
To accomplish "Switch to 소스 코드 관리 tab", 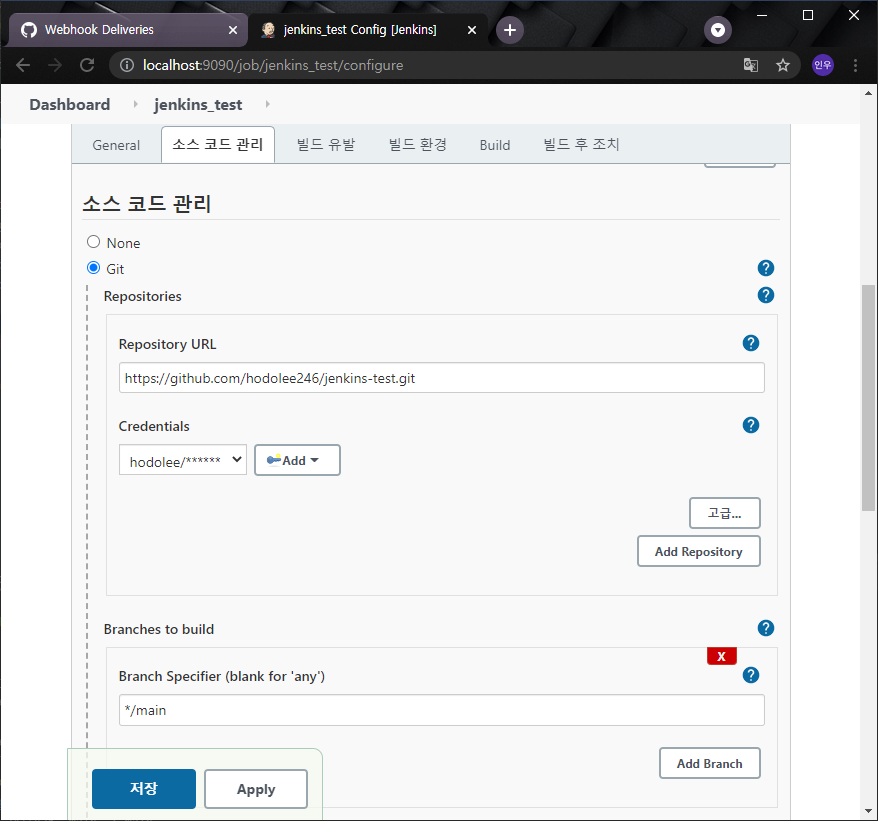I will point(218,144).
